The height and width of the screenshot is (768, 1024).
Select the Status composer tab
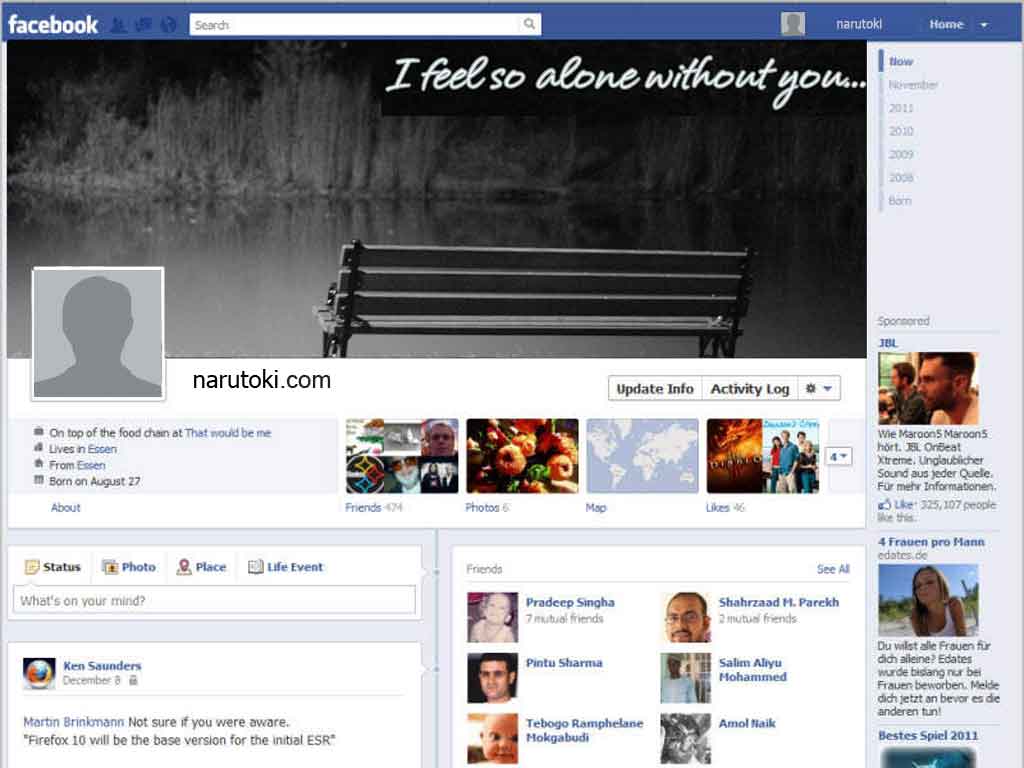tap(53, 567)
